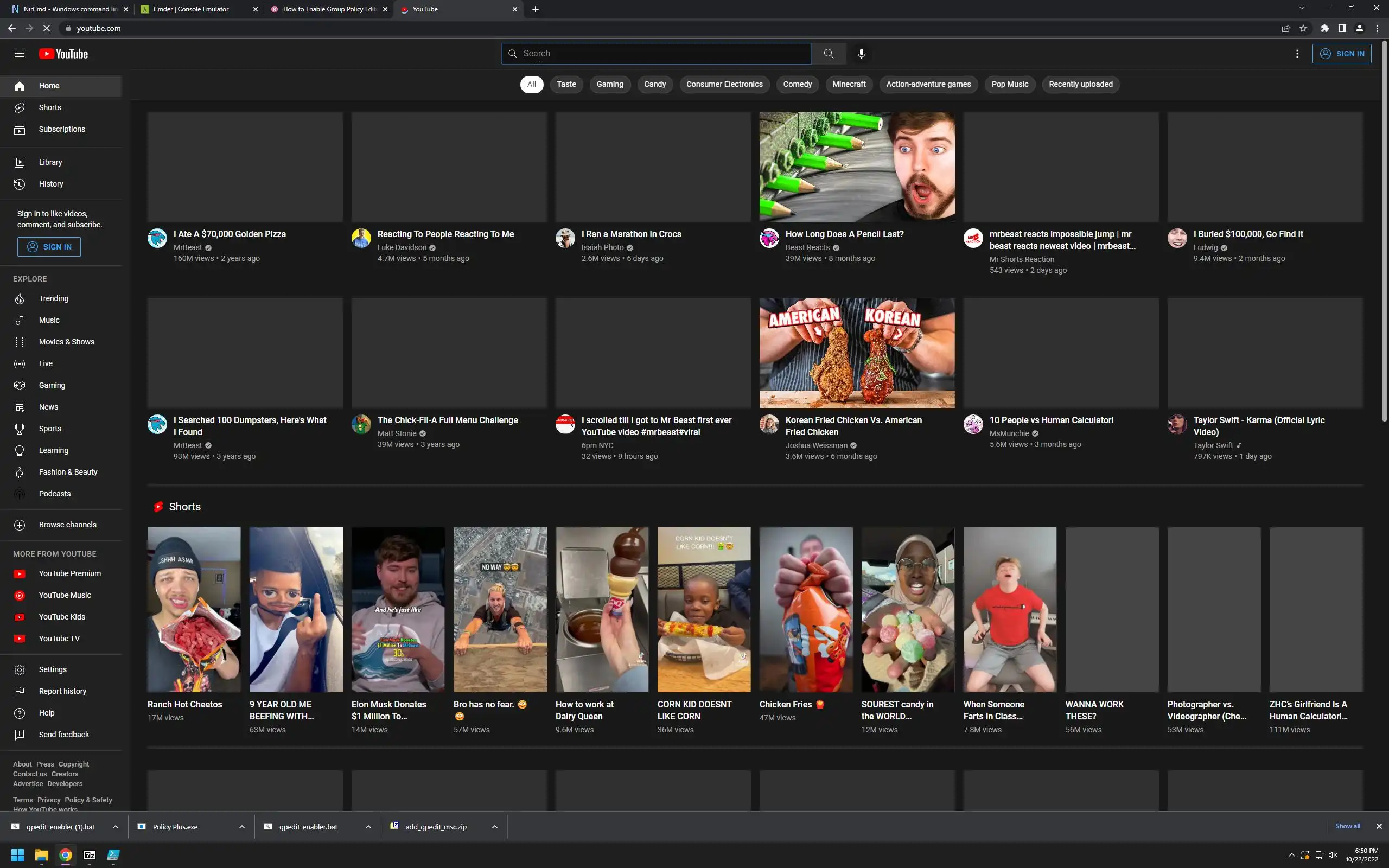
Task: Expand options for add_gpedit_msc.zip download
Action: coord(494,827)
